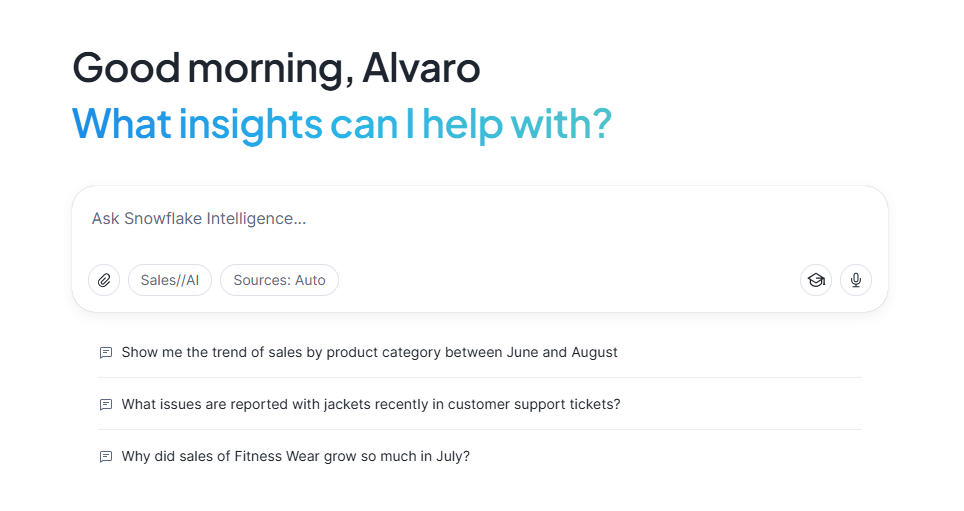This screenshot has width=964, height=511.
Task: Click chat icon beside jackets issues suggestion
Action: (x=106, y=405)
